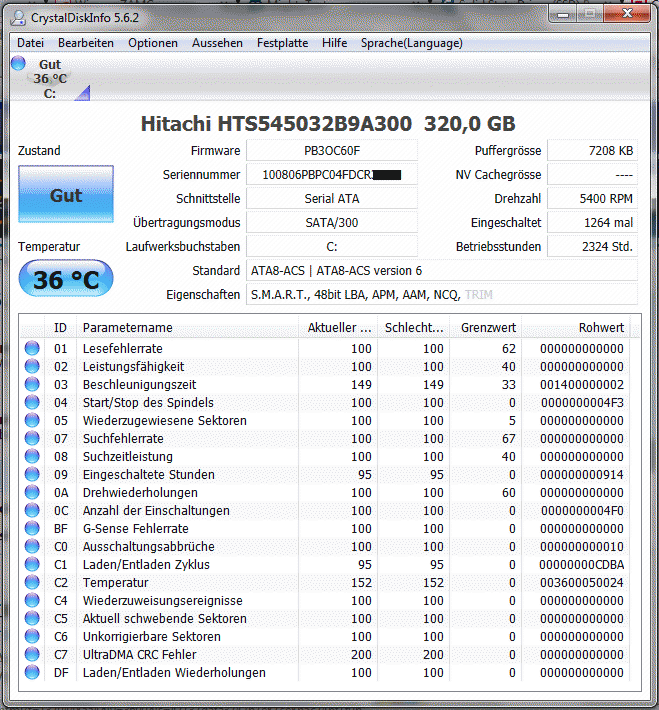Image resolution: width=659 pixels, height=710 pixels.
Task: Click status orb for Drehwiederholungen row
Action: pos(32,492)
